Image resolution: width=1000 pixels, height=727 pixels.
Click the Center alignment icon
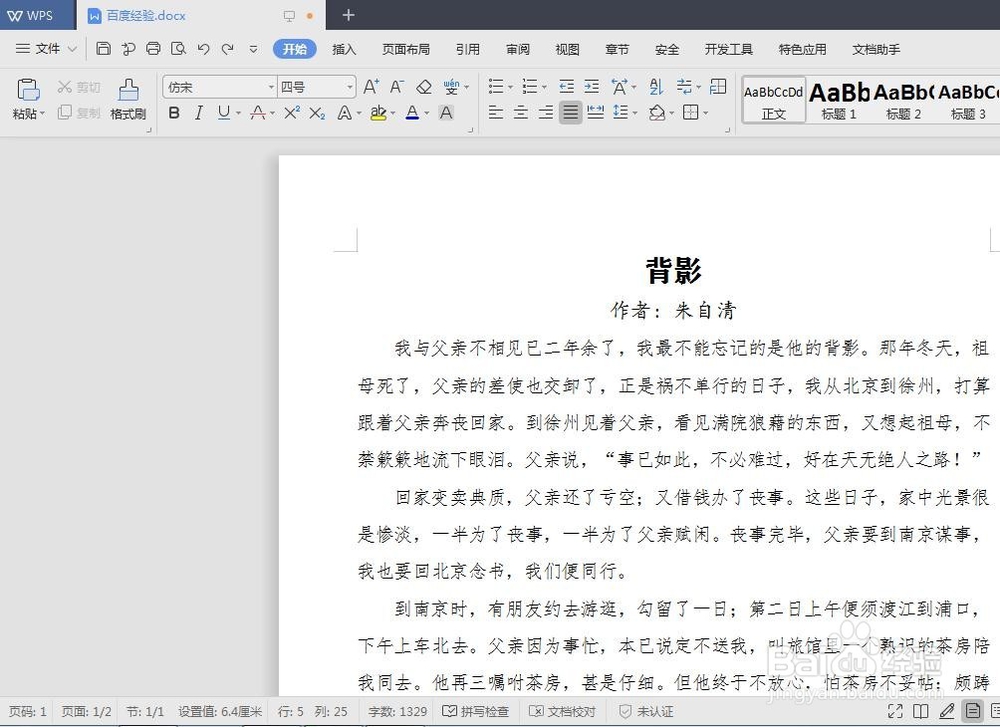point(520,113)
